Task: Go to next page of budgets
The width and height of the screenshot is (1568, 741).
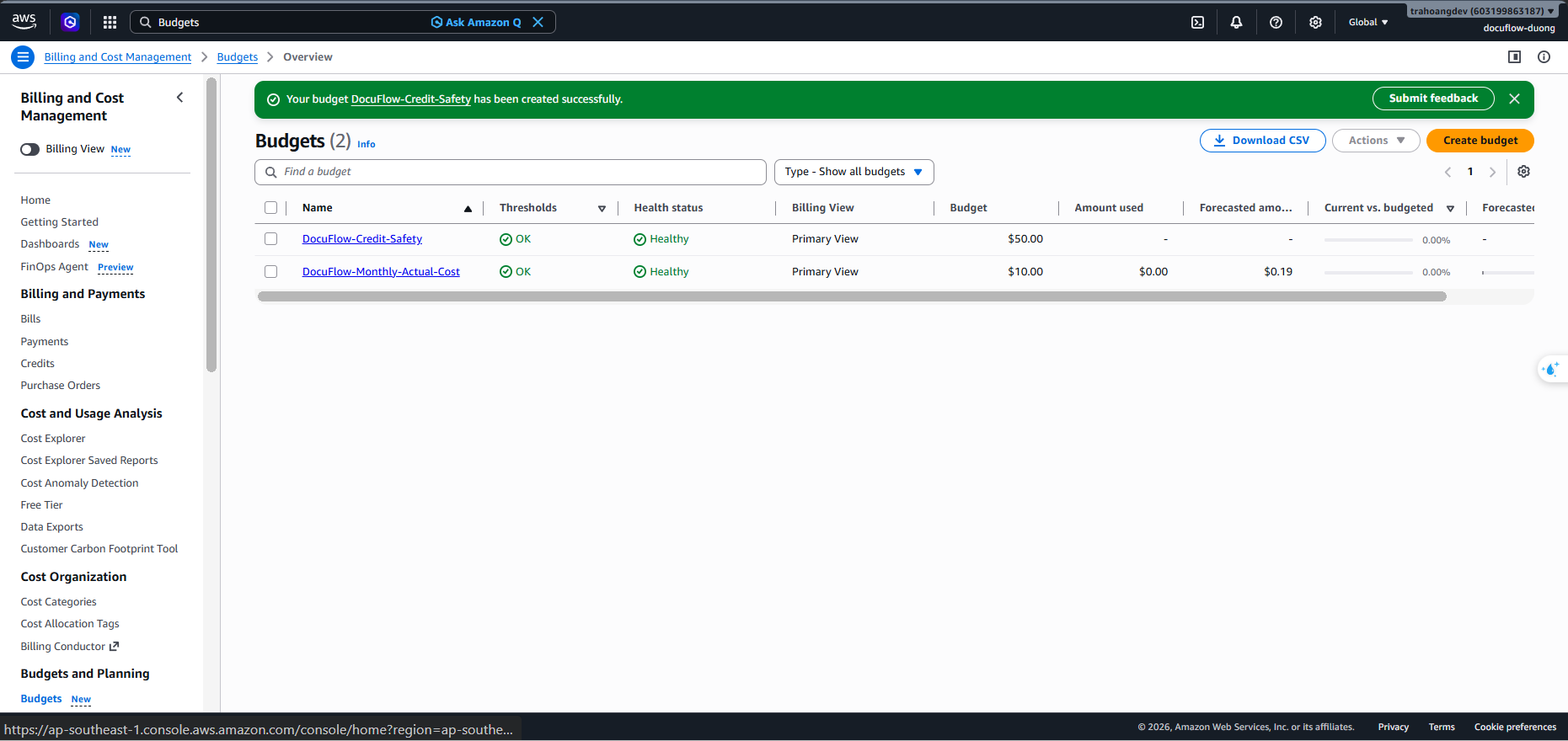Action: coord(1492,172)
